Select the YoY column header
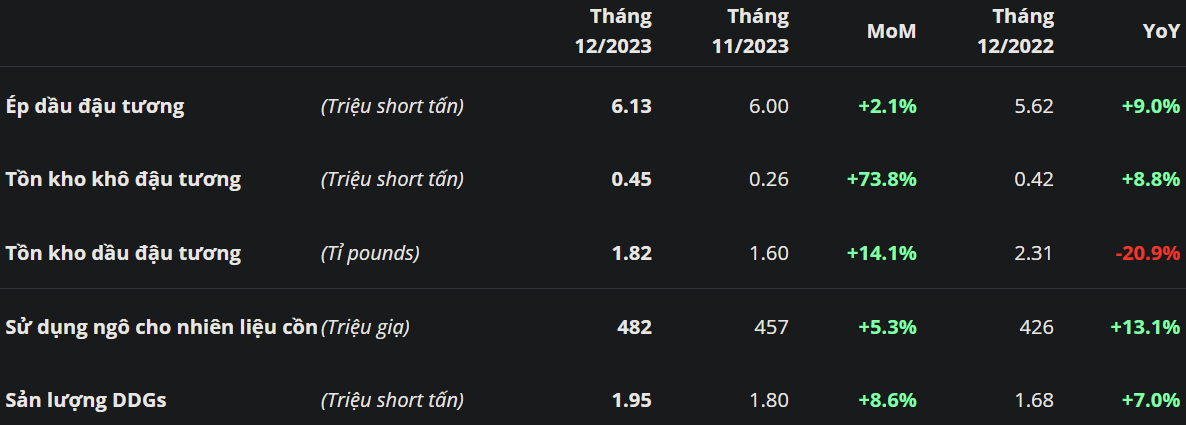The image size is (1186, 425). [x=1161, y=31]
